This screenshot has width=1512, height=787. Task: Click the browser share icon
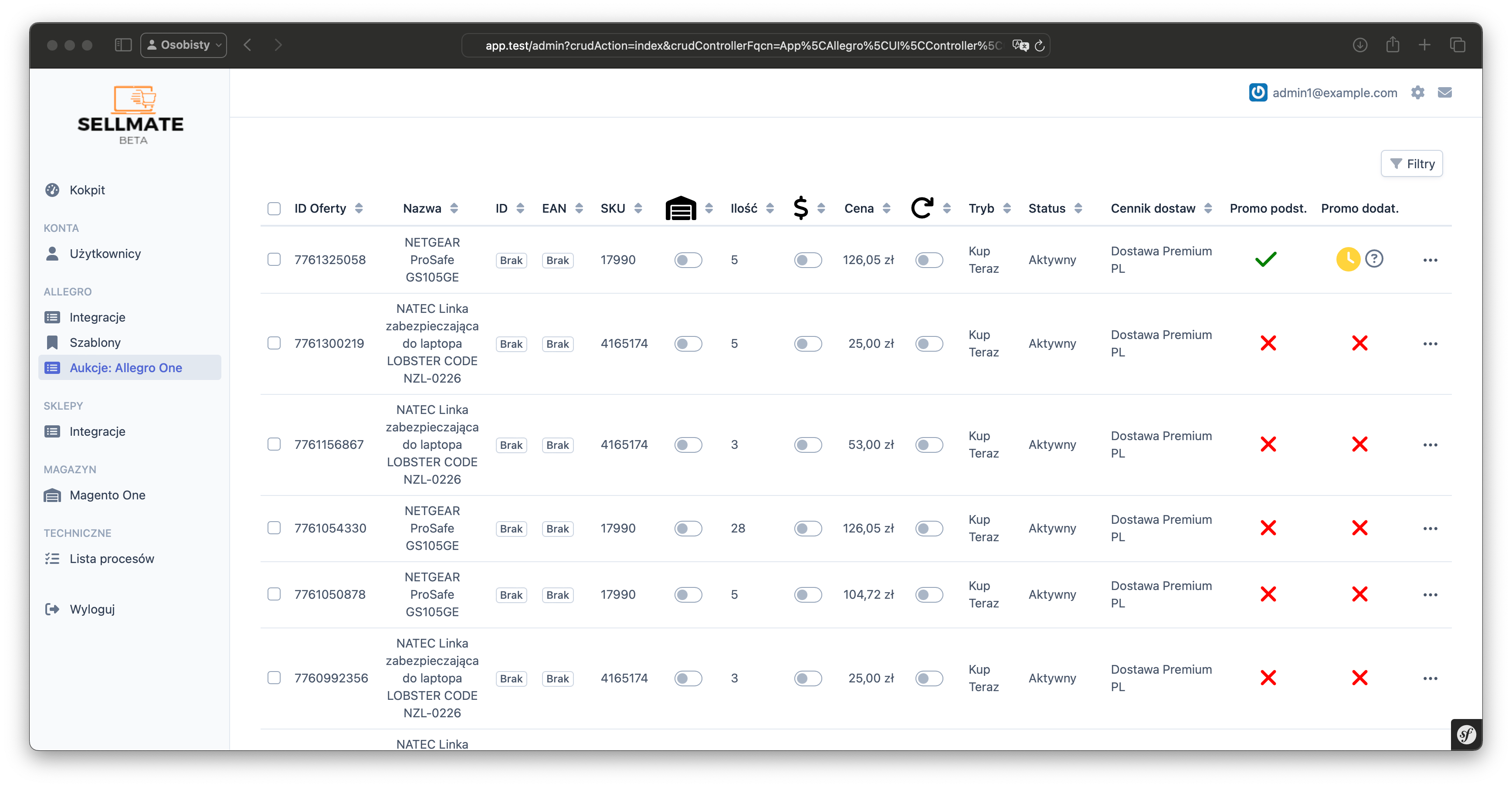(x=1392, y=44)
